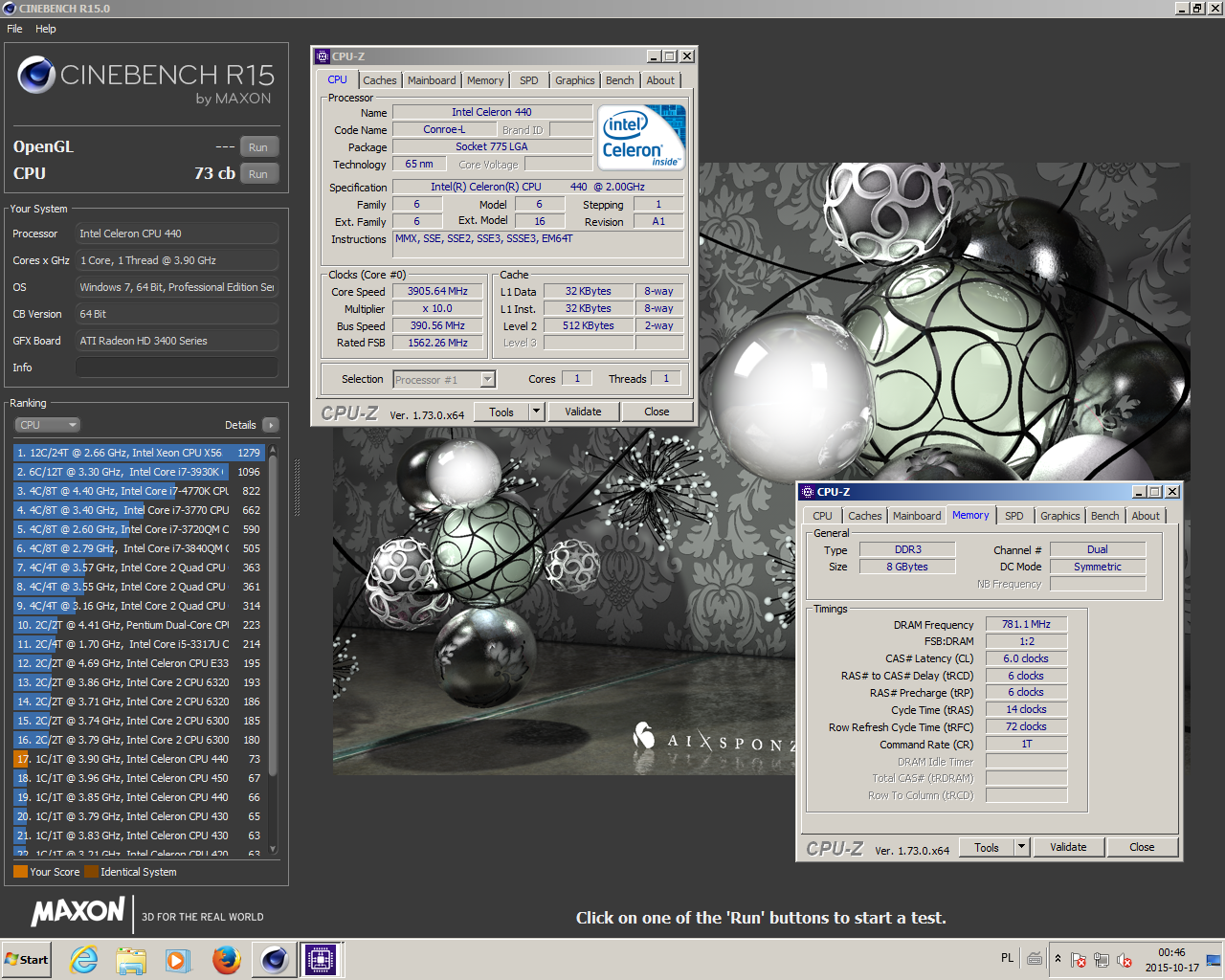
Task: Click the Processor field Intel Celeron CPU 440
Action: click(x=177, y=234)
